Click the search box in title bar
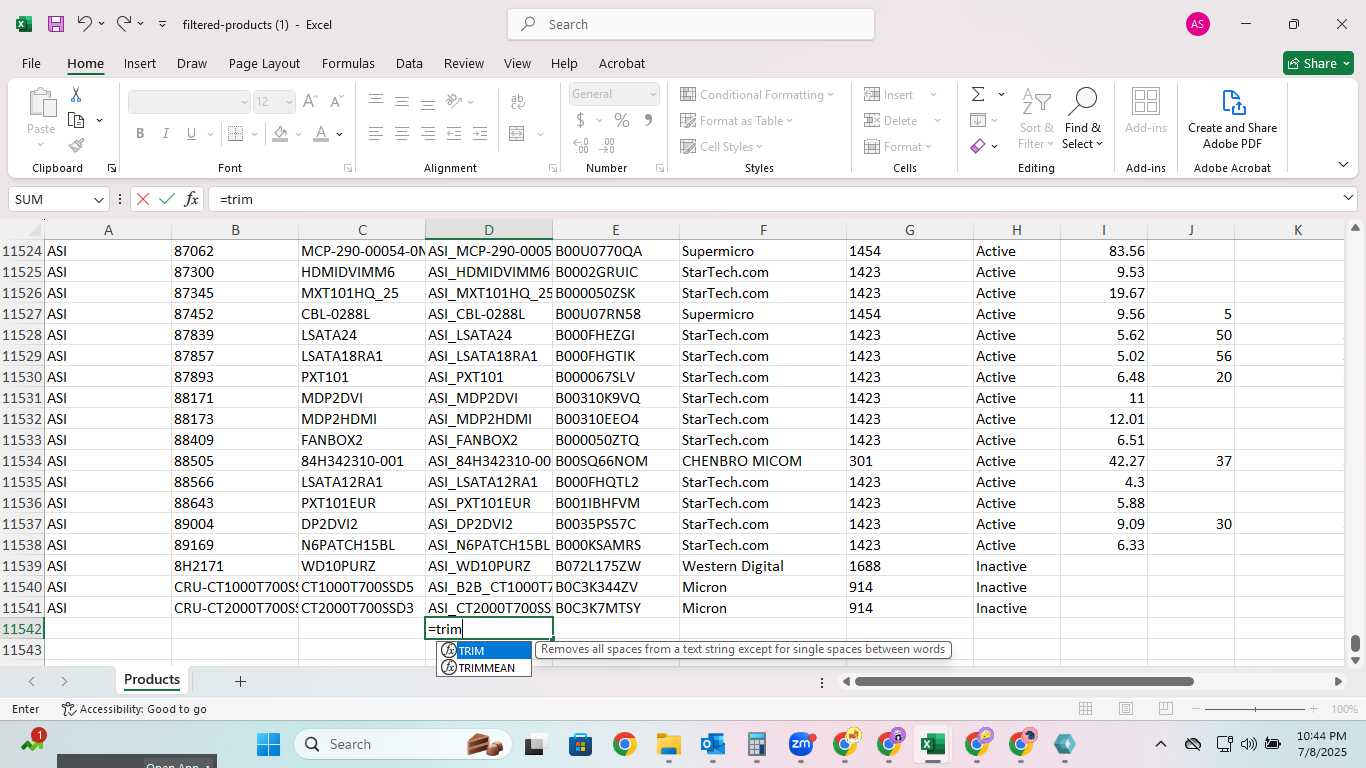 [691, 24]
